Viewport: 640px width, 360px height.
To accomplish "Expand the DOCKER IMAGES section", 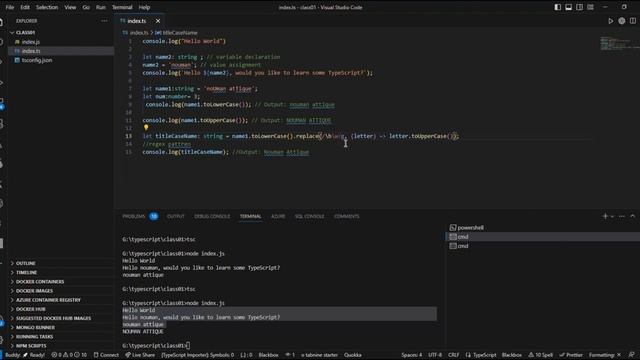I will click(x=61, y=291).
